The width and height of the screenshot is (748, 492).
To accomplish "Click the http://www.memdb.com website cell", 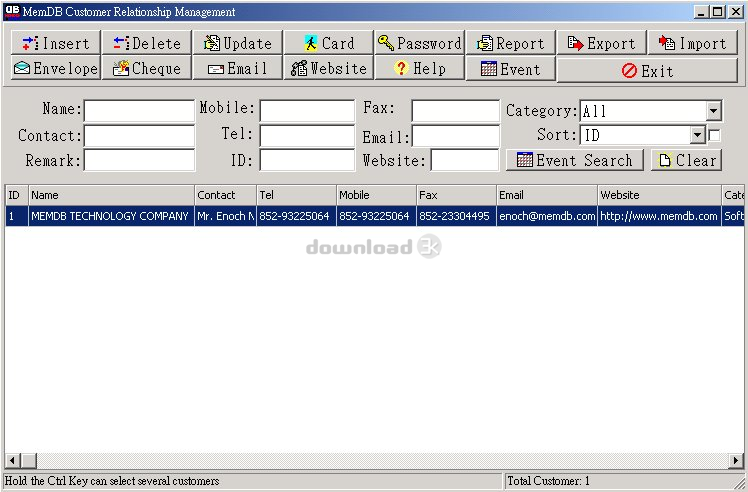I will [659, 216].
